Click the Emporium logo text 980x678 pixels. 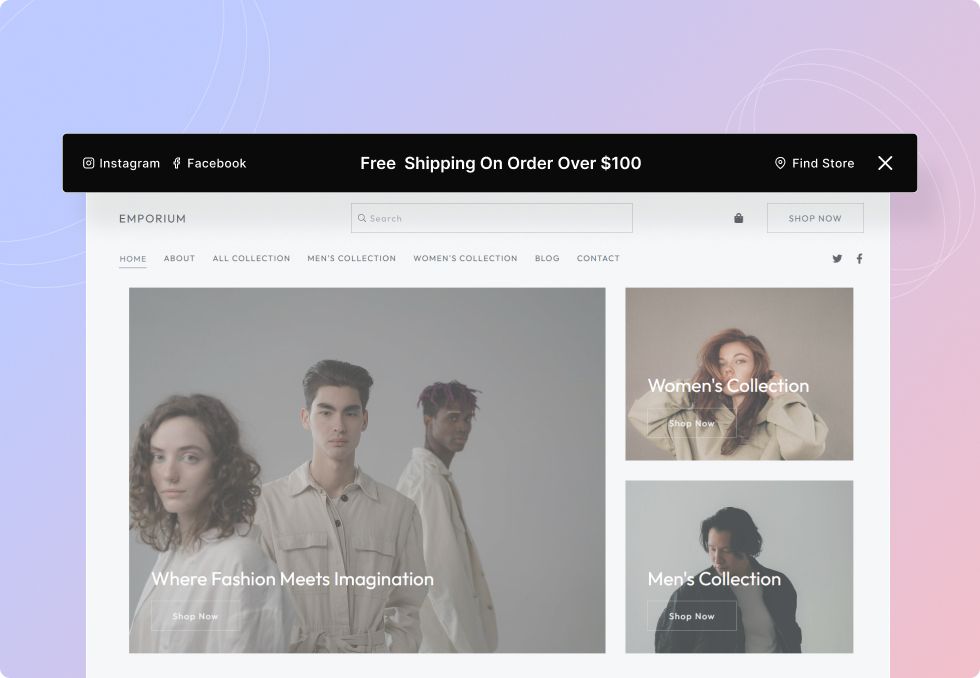[152, 219]
